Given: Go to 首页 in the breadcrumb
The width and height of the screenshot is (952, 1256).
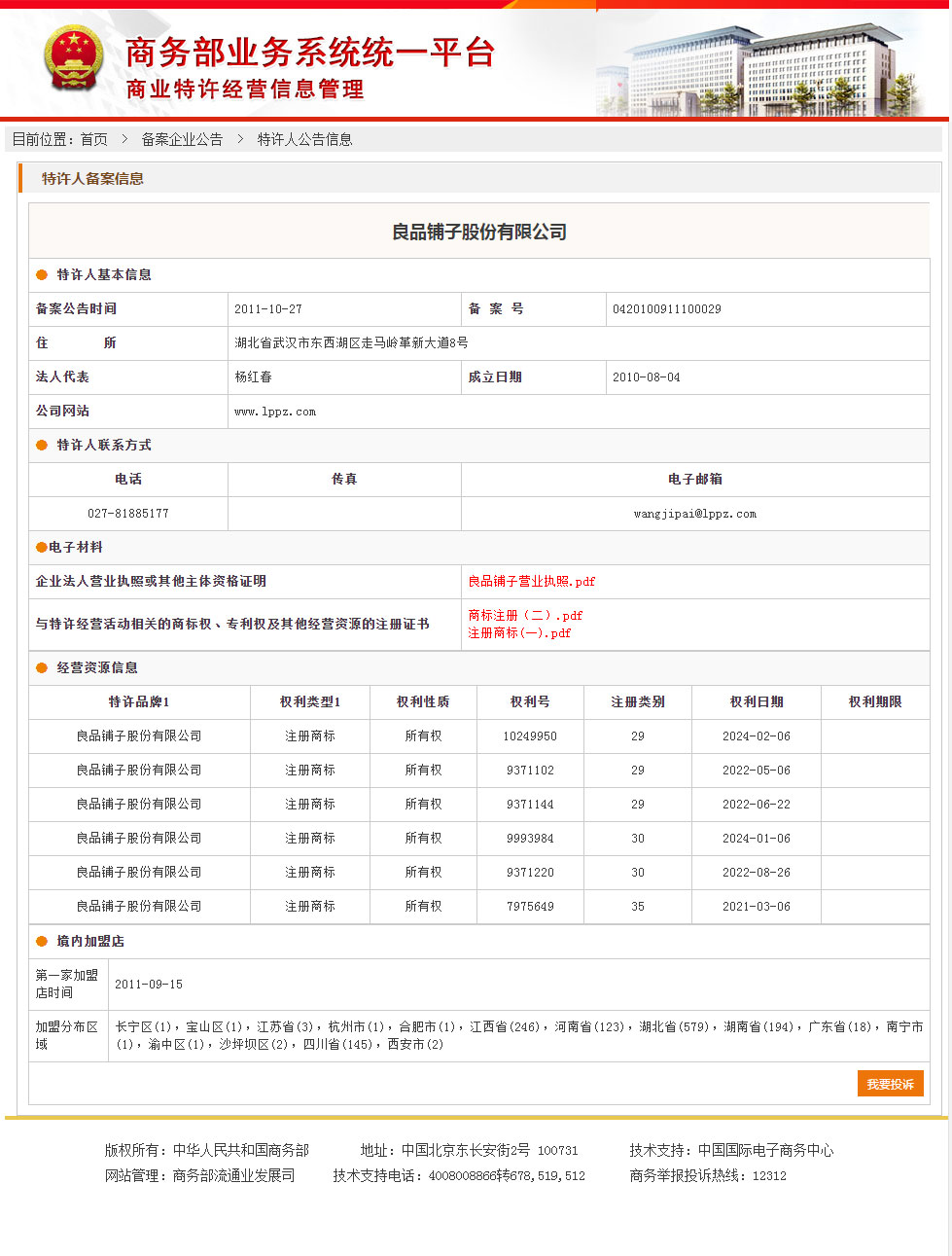Looking at the screenshot, I should point(94,139).
